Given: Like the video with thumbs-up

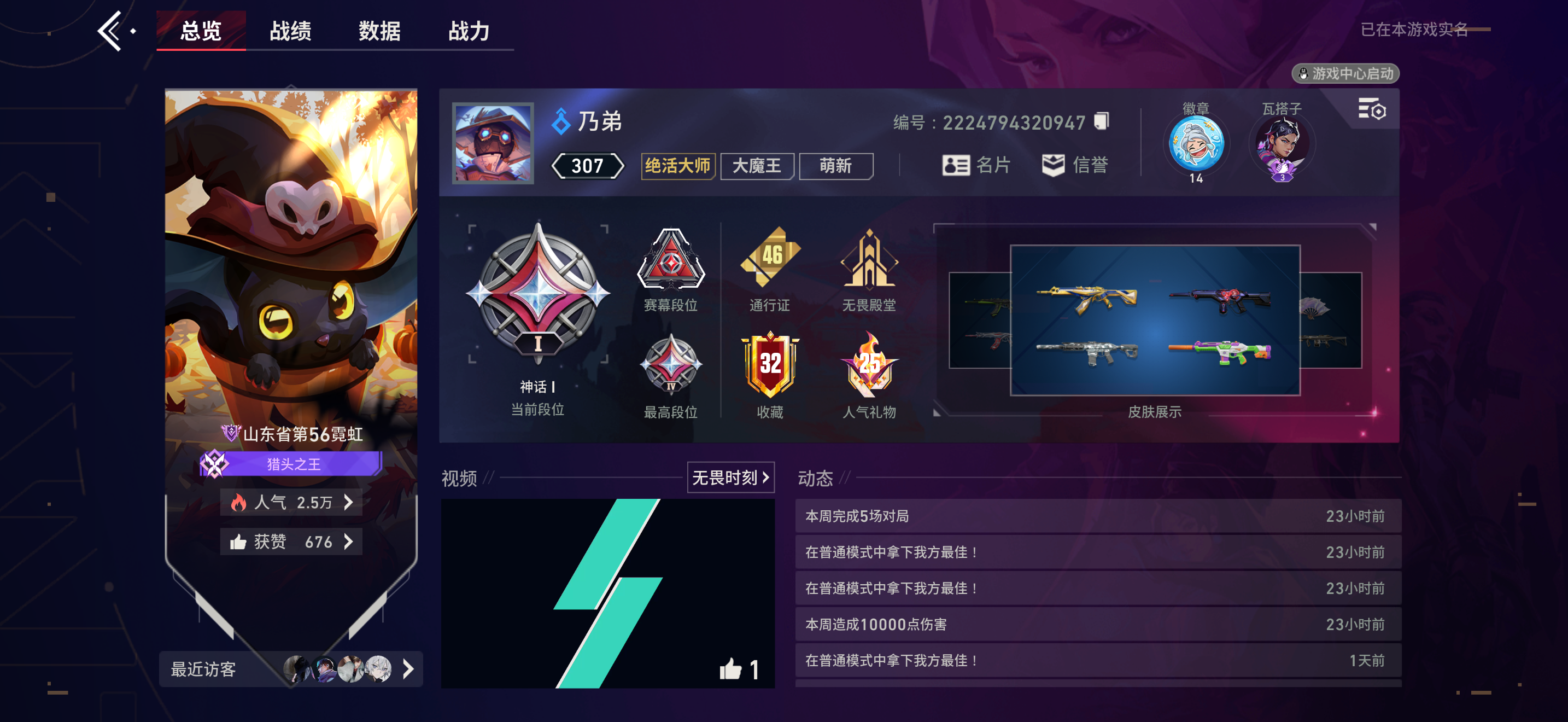Looking at the screenshot, I should [x=730, y=669].
